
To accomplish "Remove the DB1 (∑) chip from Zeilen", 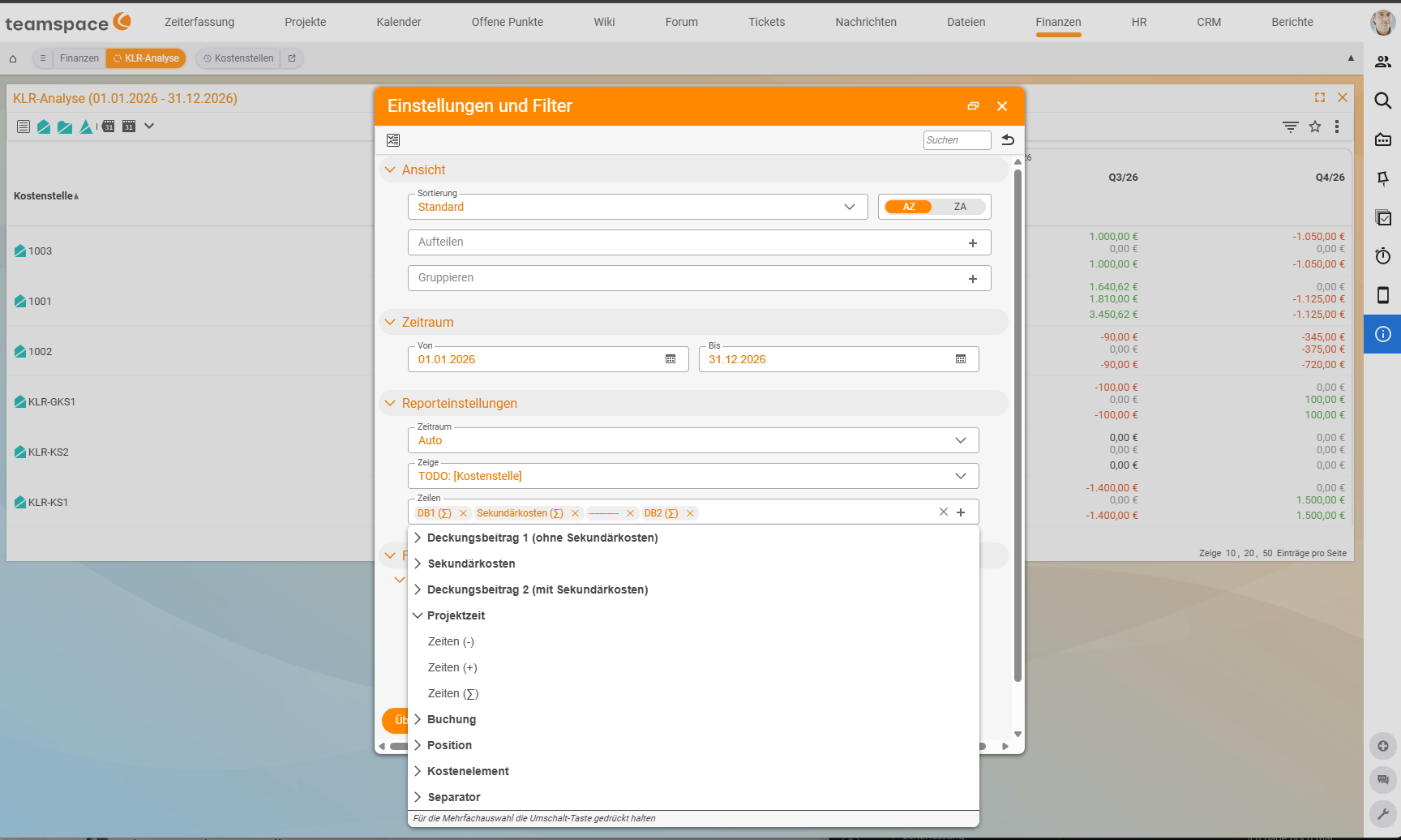I will pos(463,513).
